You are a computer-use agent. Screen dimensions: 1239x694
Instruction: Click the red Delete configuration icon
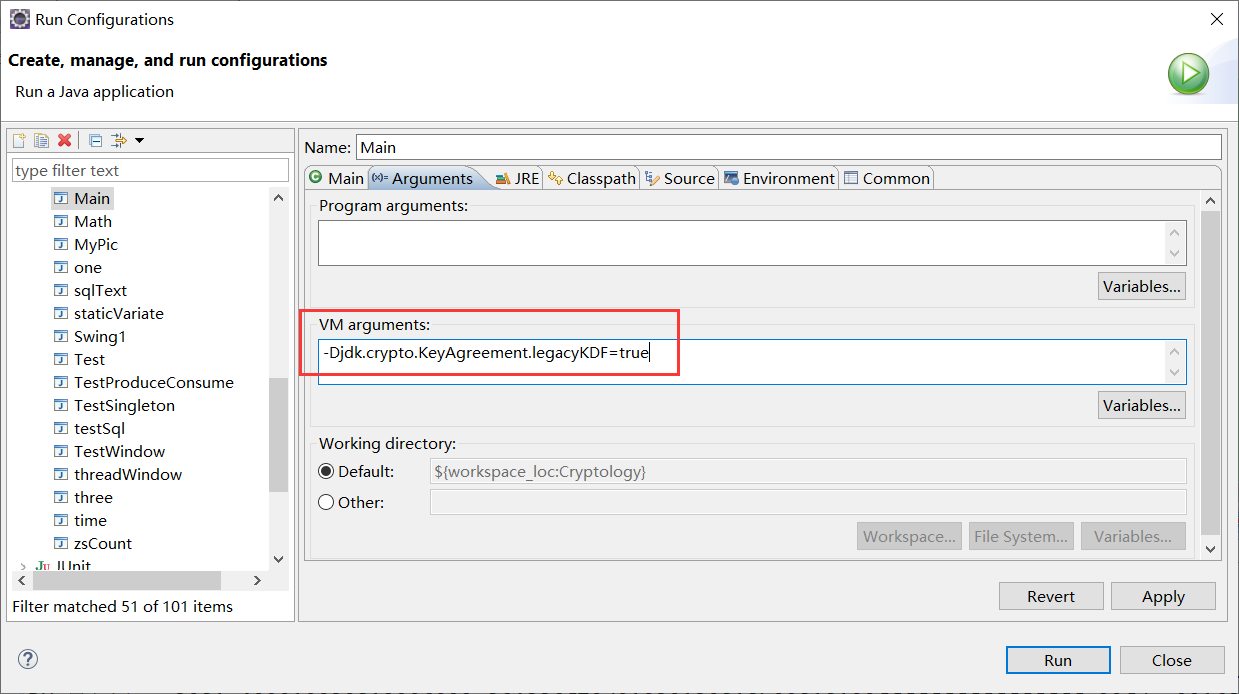coord(64,140)
